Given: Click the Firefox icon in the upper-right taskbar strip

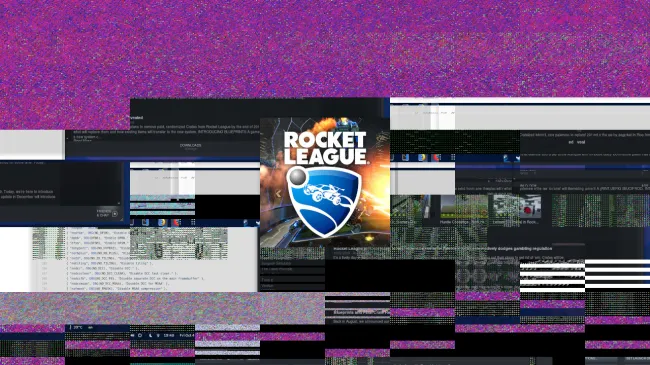Looking at the screenshot, I should pos(422,158).
